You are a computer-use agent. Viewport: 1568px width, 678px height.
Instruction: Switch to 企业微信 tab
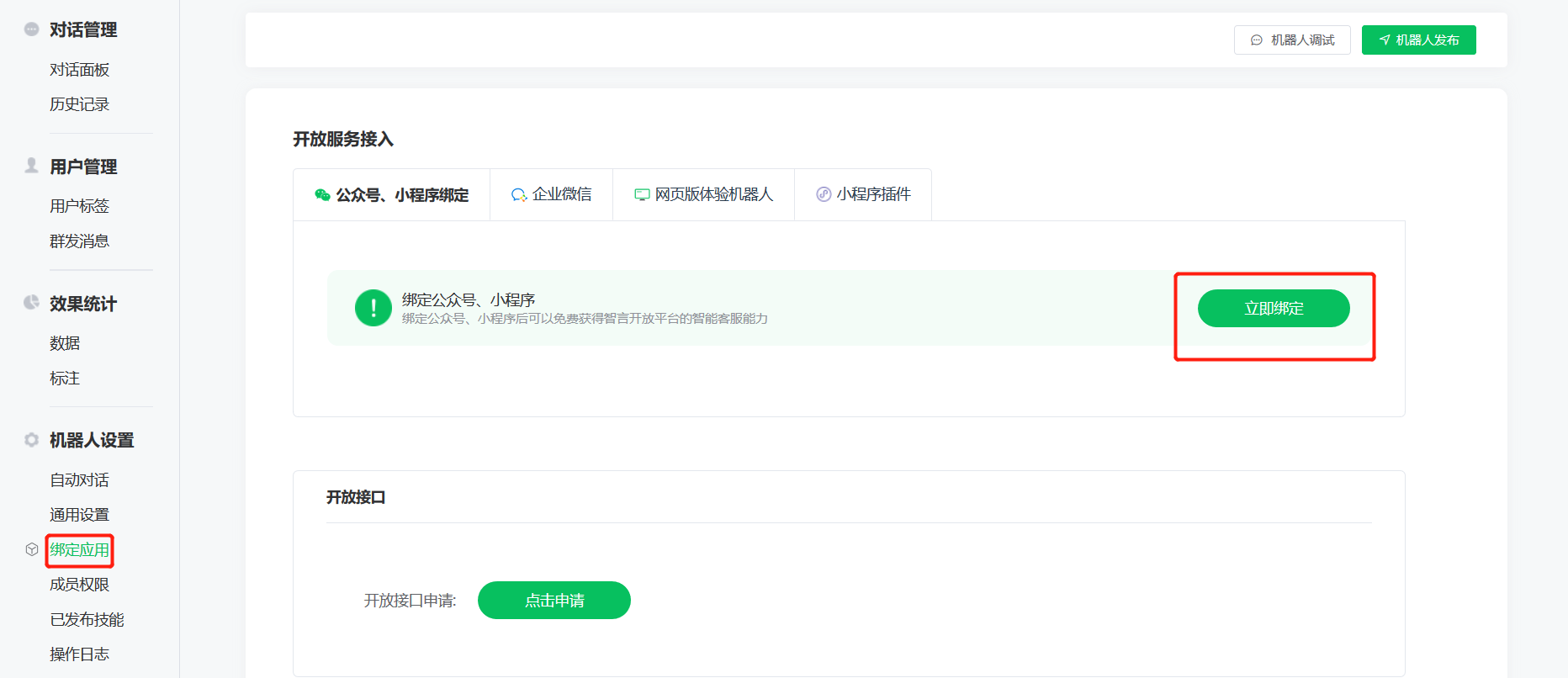(552, 194)
